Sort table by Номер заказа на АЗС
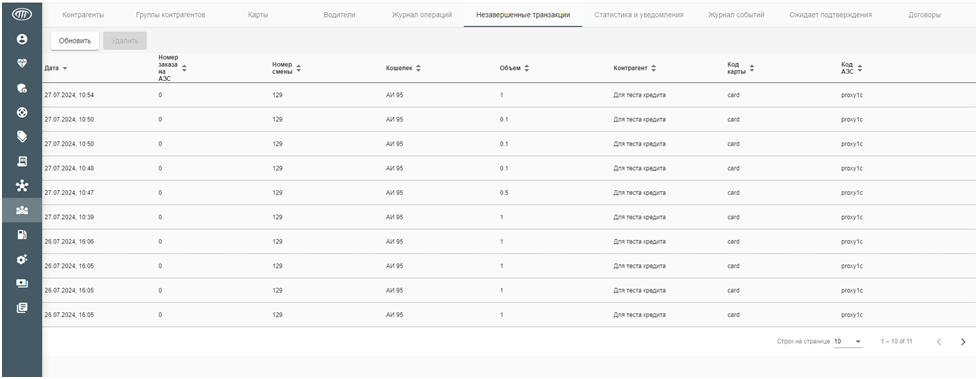 click(173, 68)
